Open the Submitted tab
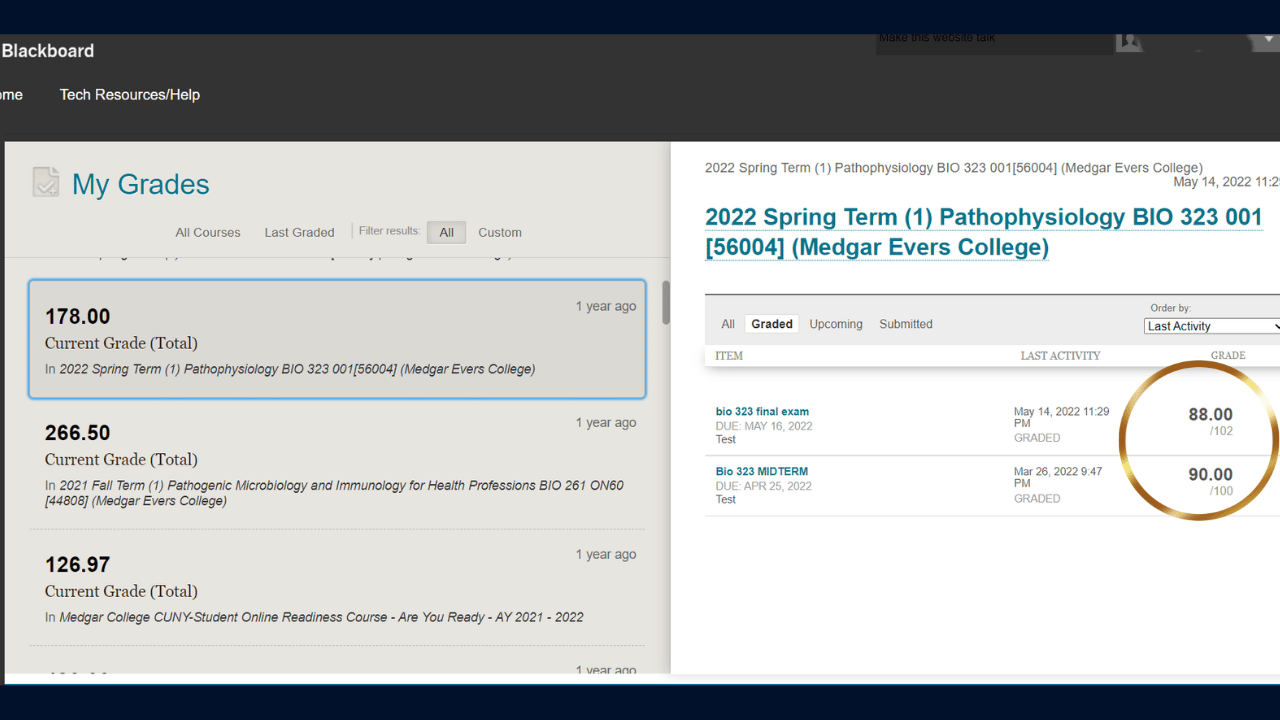This screenshot has height=720, width=1280. tap(905, 324)
